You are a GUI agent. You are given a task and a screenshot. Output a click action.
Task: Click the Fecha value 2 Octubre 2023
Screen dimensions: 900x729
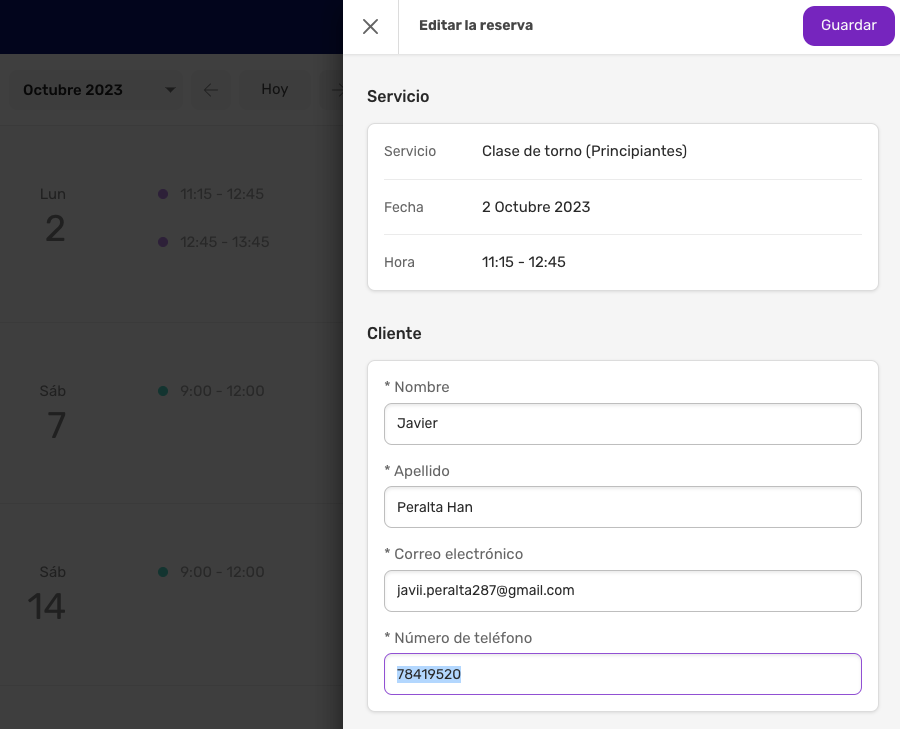coord(536,207)
